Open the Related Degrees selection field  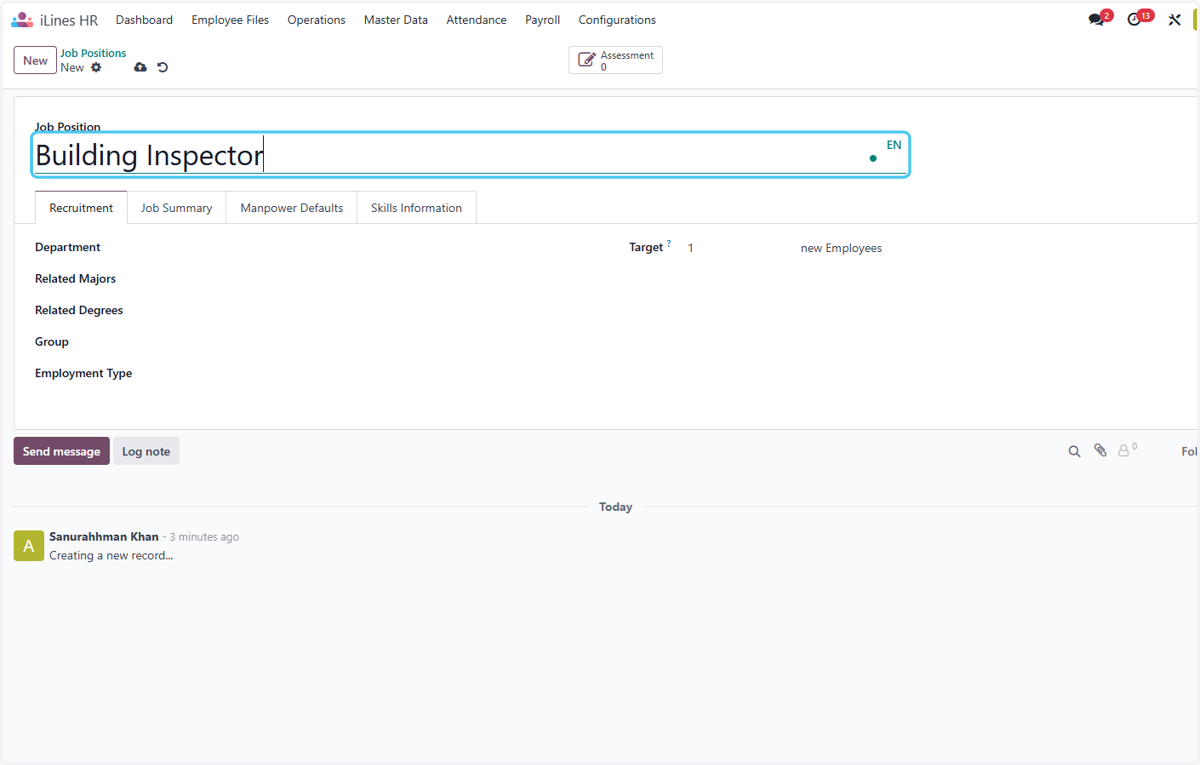click(x=380, y=310)
